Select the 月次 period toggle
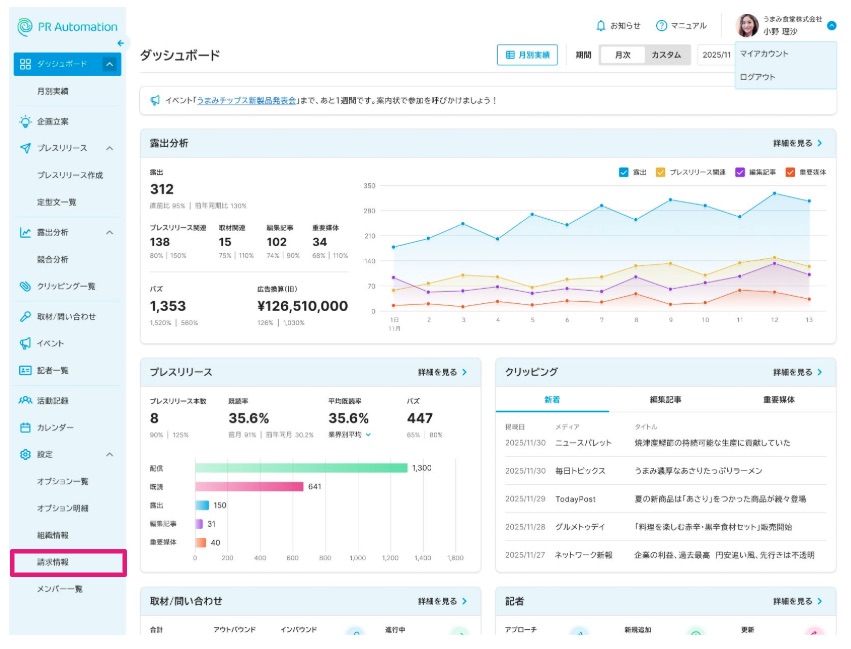 [x=622, y=55]
